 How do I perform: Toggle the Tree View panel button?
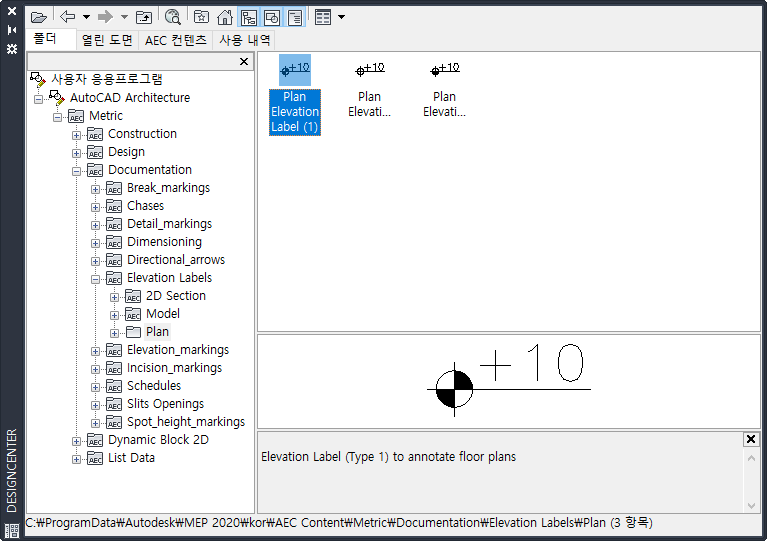point(248,18)
